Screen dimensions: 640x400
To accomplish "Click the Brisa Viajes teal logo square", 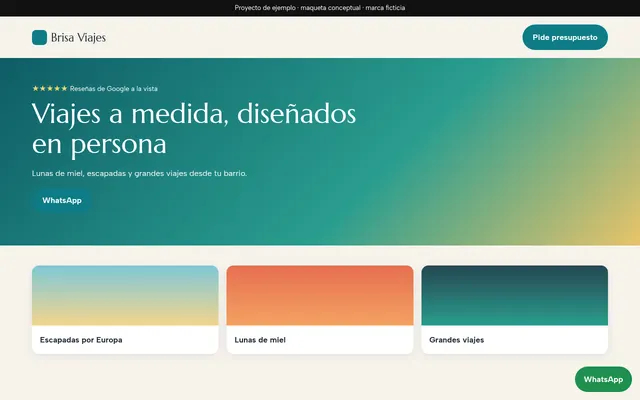I will point(40,38).
